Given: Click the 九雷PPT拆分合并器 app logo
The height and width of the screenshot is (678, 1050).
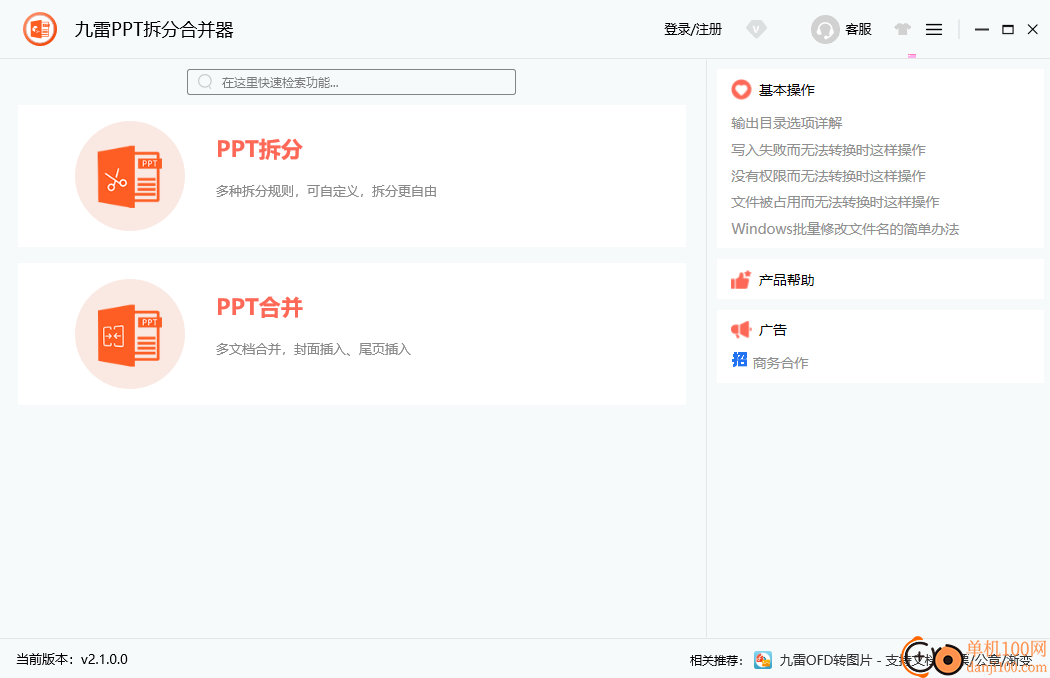Looking at the screenshot, I should pos(40,29).
